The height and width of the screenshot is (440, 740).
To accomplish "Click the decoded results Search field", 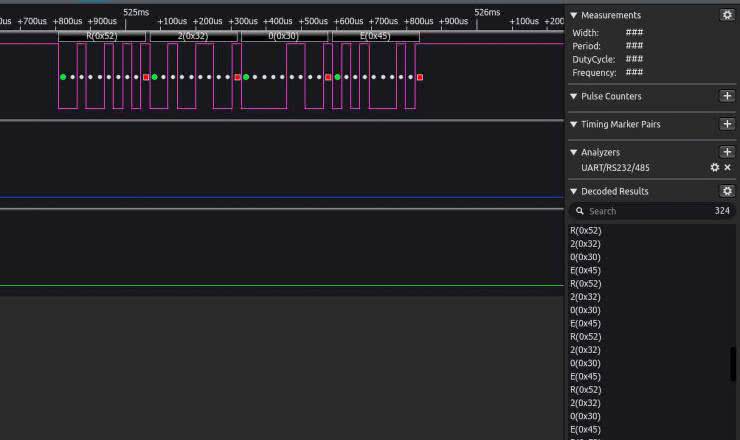I will tap(640, 211).
